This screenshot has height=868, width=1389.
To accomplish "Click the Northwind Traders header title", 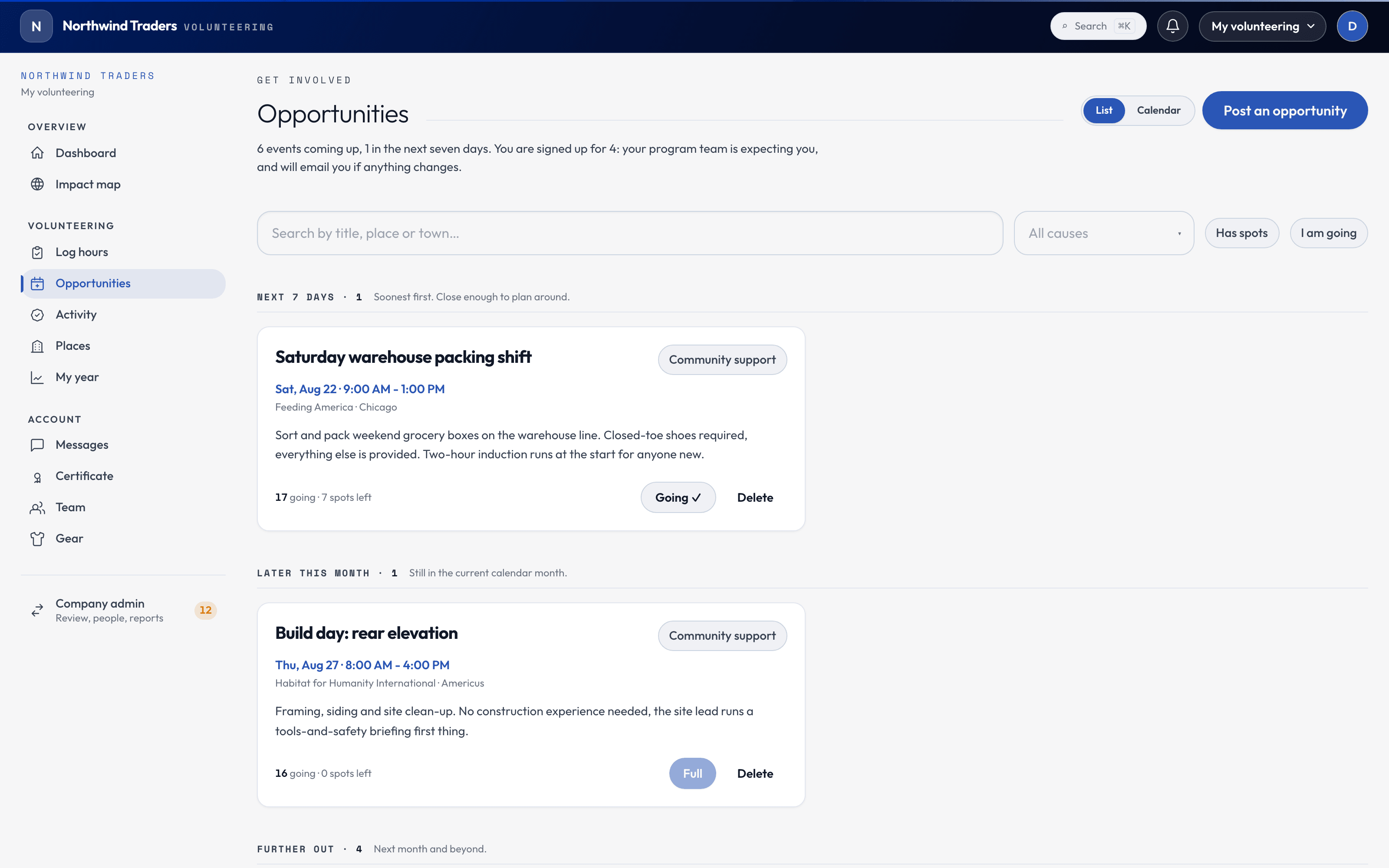I will click(119, 26).
